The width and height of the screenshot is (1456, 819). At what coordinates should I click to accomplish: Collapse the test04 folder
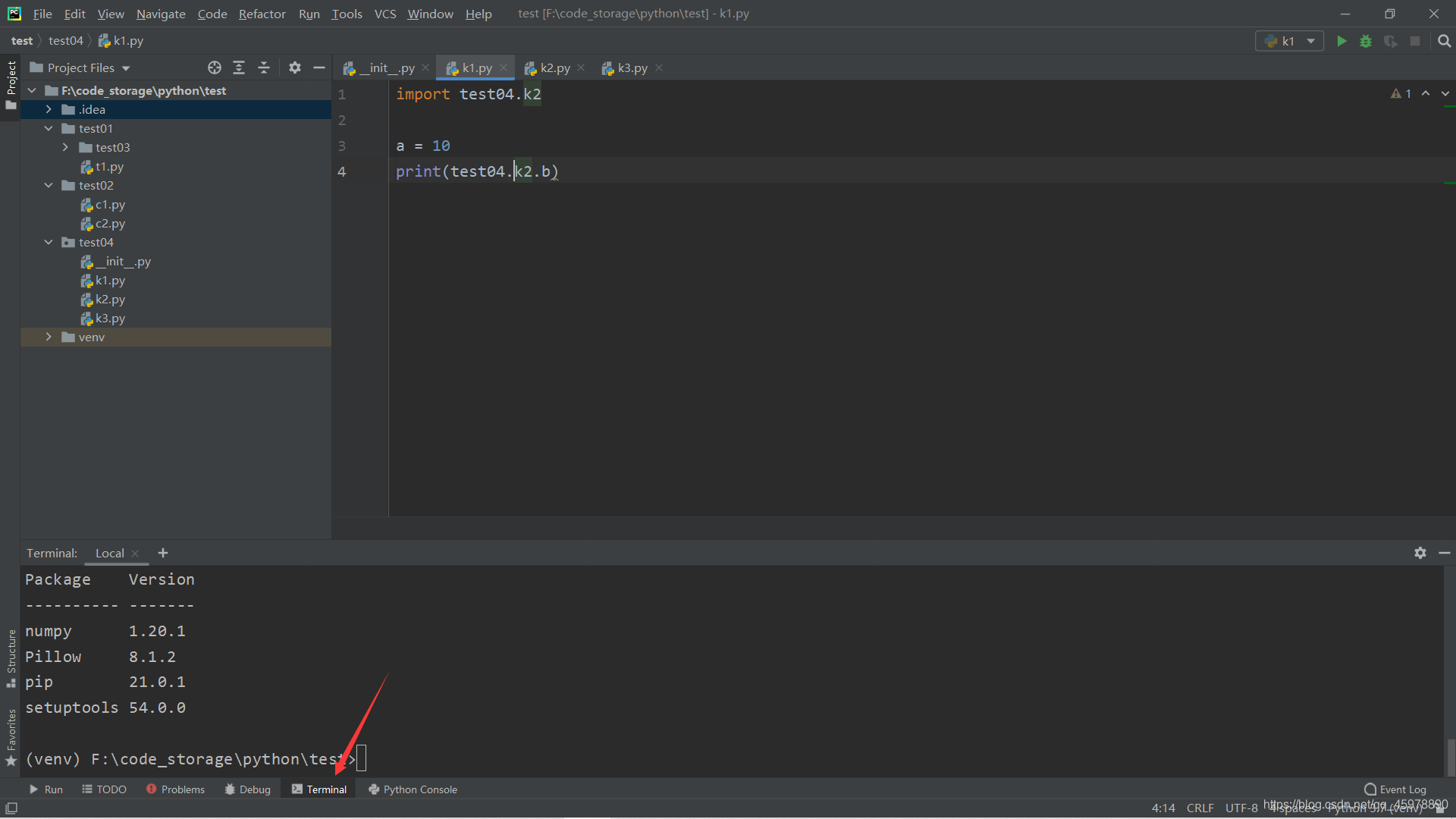(x=49, y=242)
